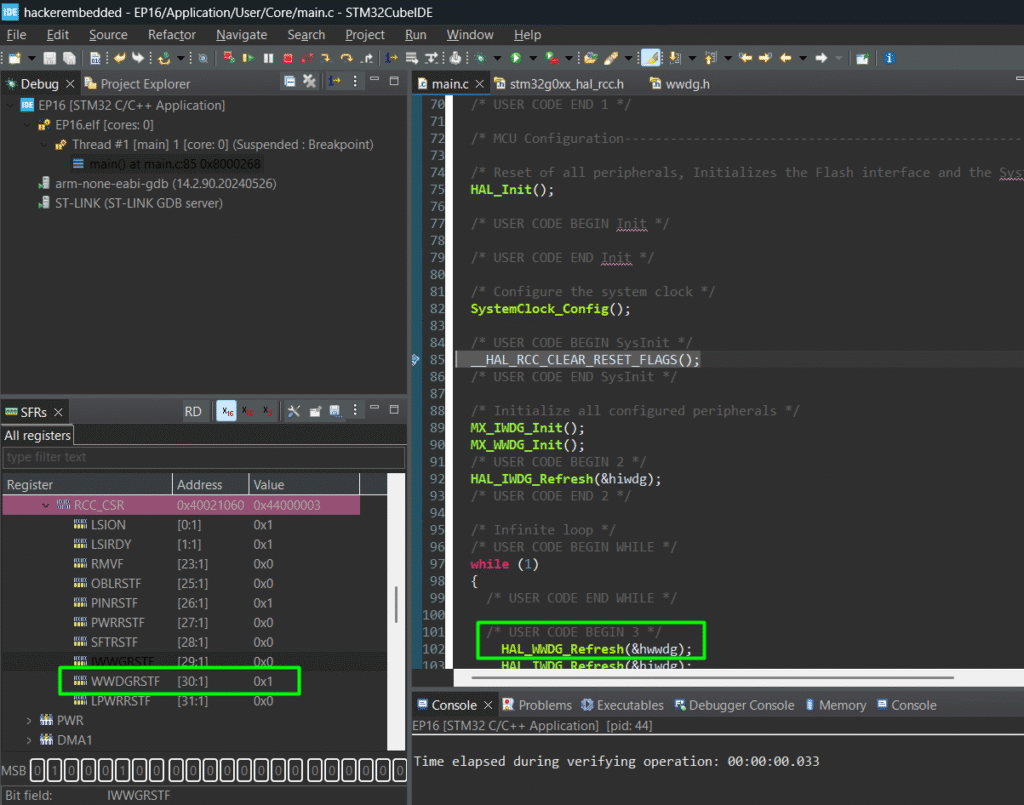Open the Refactor menu
This screenshot has height=805, width=1024.
click(x=172, y=35)
